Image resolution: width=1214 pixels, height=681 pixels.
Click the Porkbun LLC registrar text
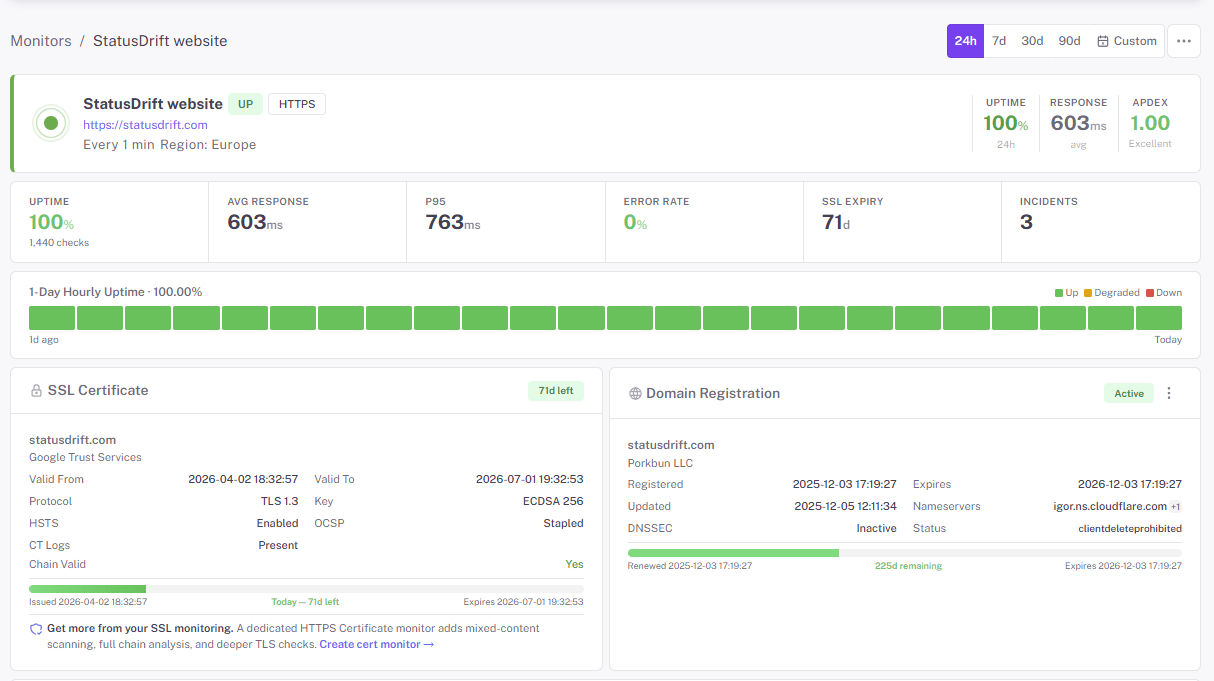click(x=660, y=464)
